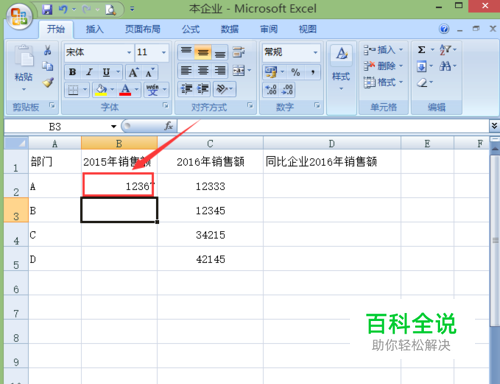This screenshot has height=384, width=500.
Task: Select column B header
Action: (x=119, y=143)
